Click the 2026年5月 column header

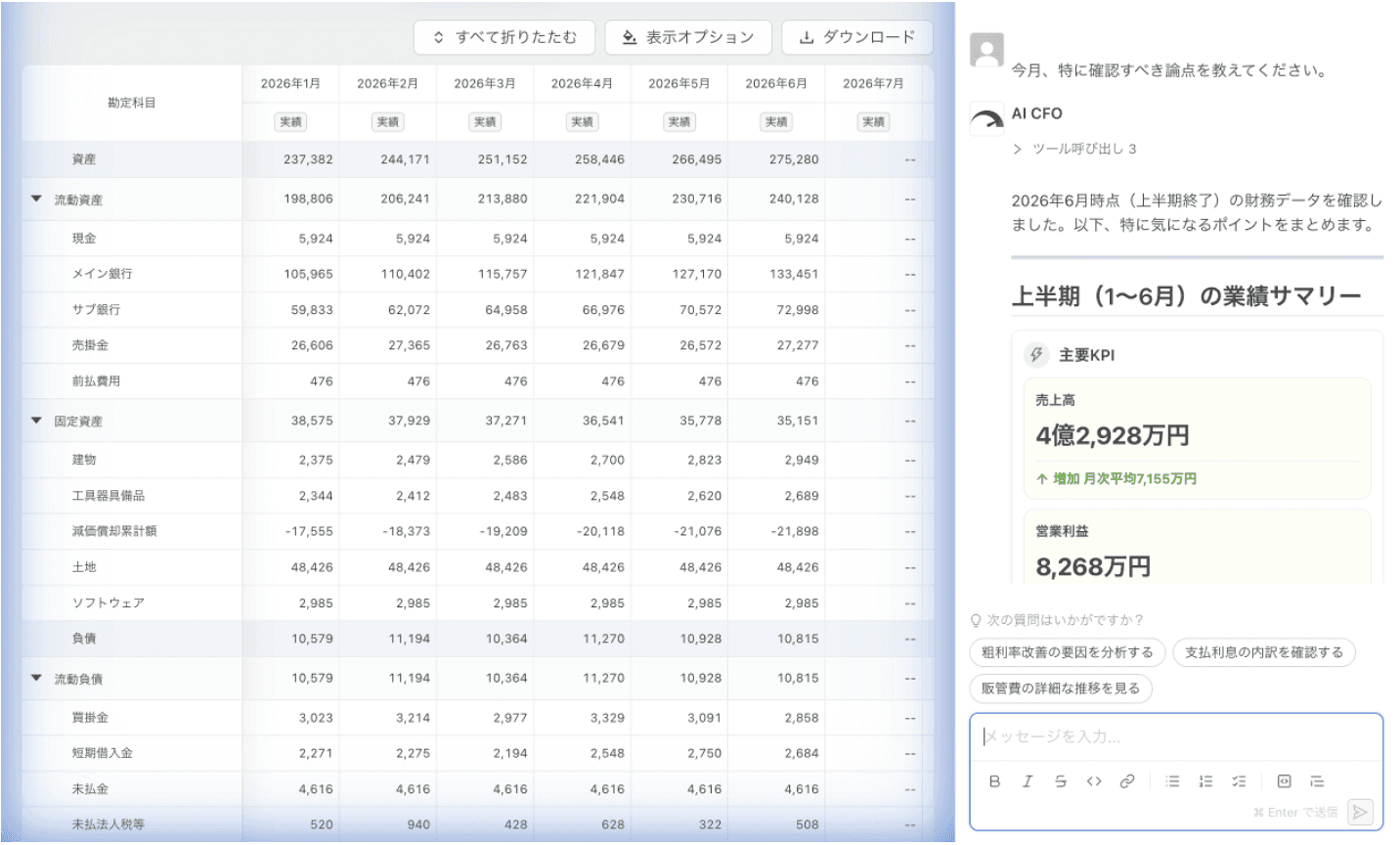(x=678, y=83)
